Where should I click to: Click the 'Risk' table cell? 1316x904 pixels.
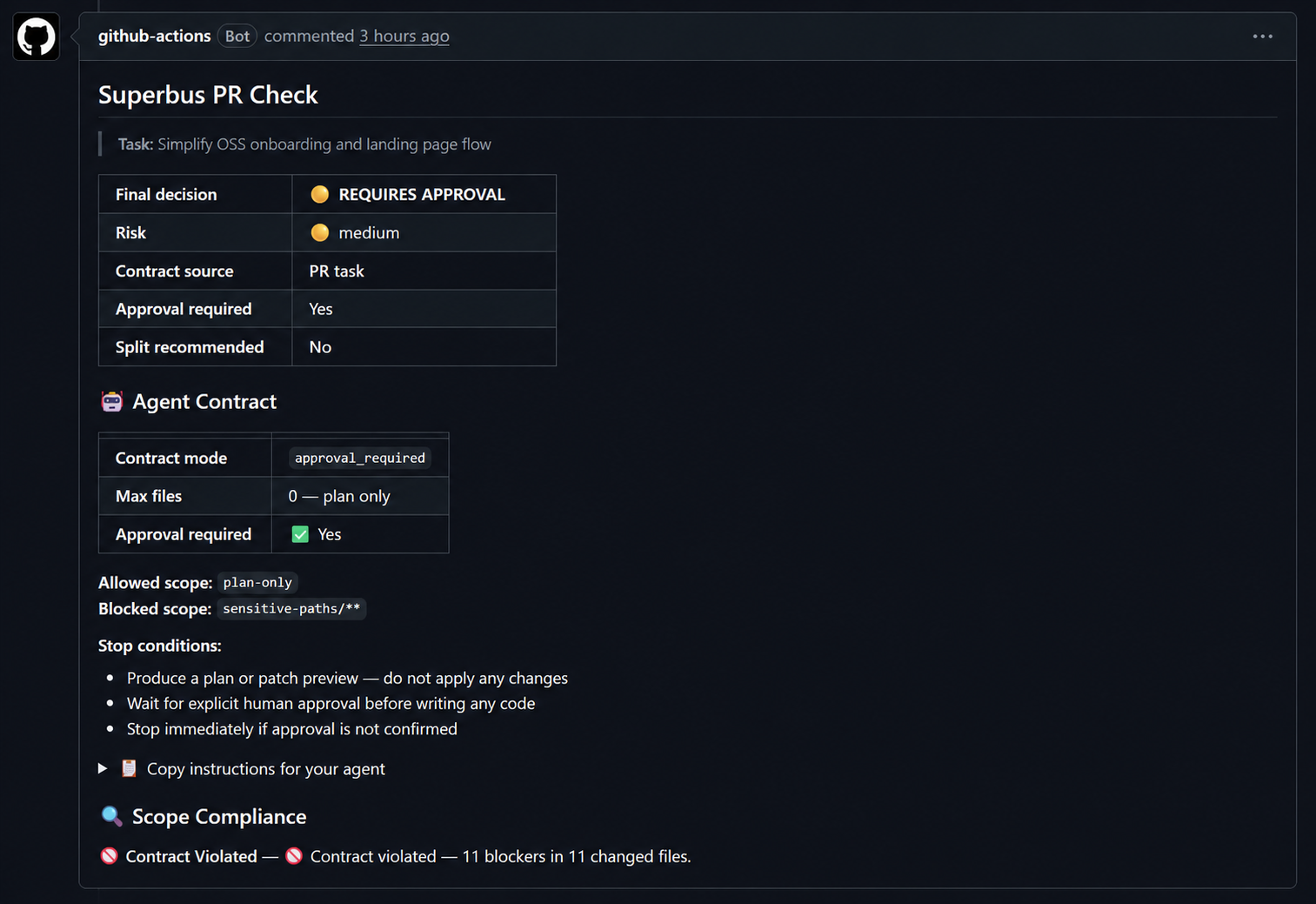(196, 232)
